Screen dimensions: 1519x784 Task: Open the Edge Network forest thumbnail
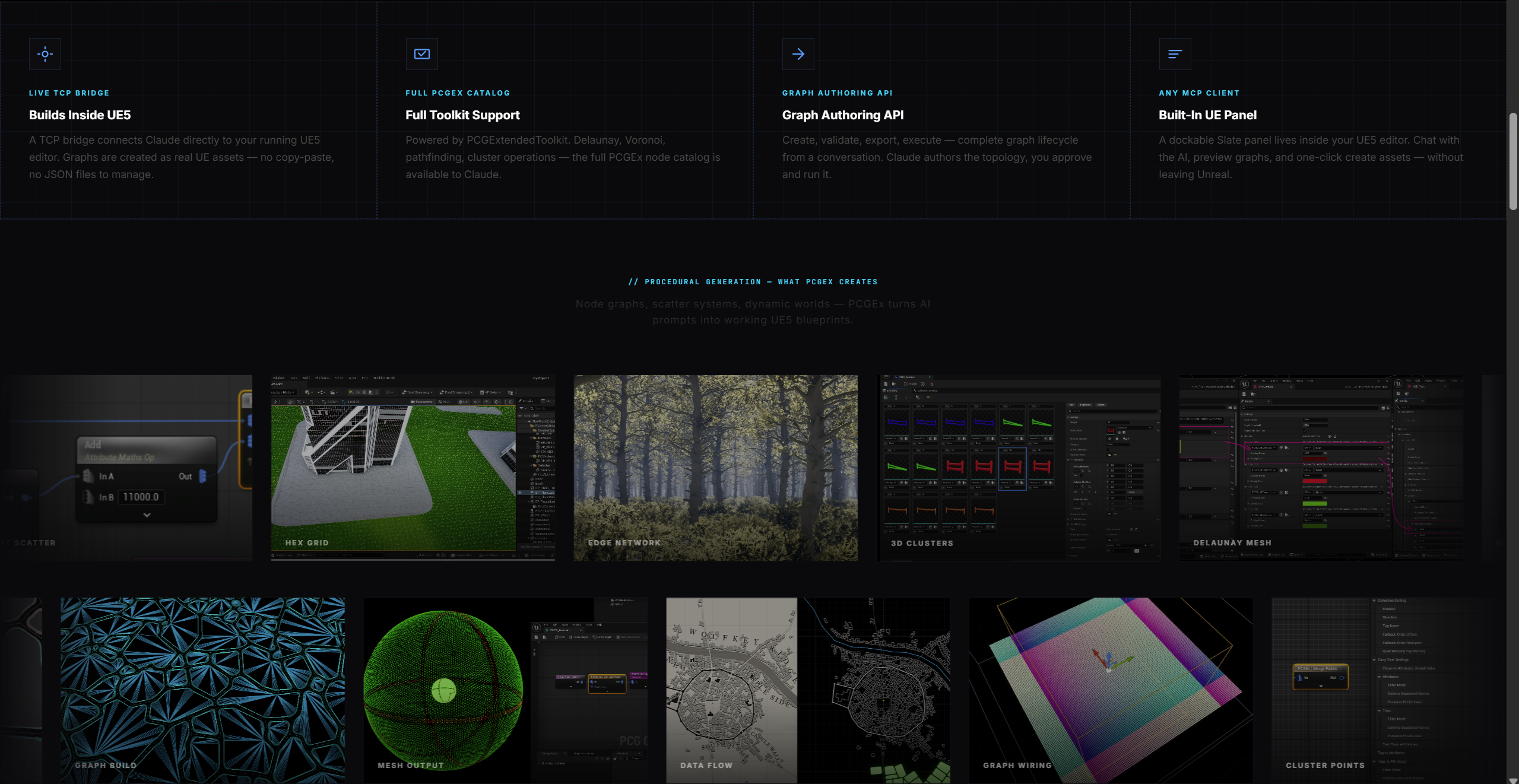[x=715, y=467]
